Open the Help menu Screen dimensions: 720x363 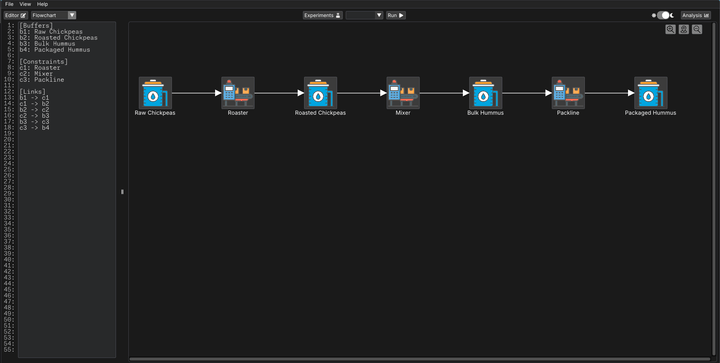click(x=42, y=4)
